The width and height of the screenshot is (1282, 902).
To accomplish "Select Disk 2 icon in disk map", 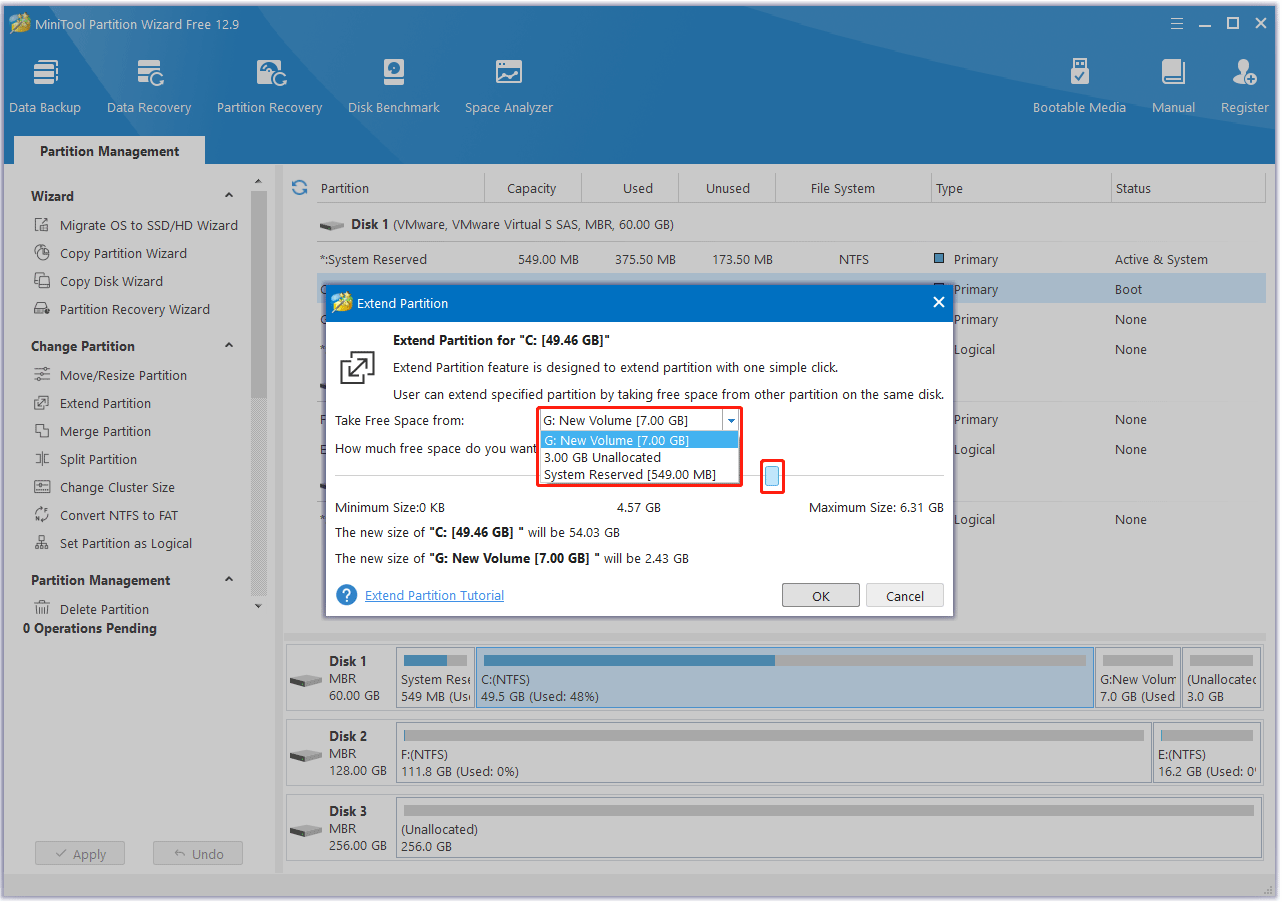I will [305, 755].
